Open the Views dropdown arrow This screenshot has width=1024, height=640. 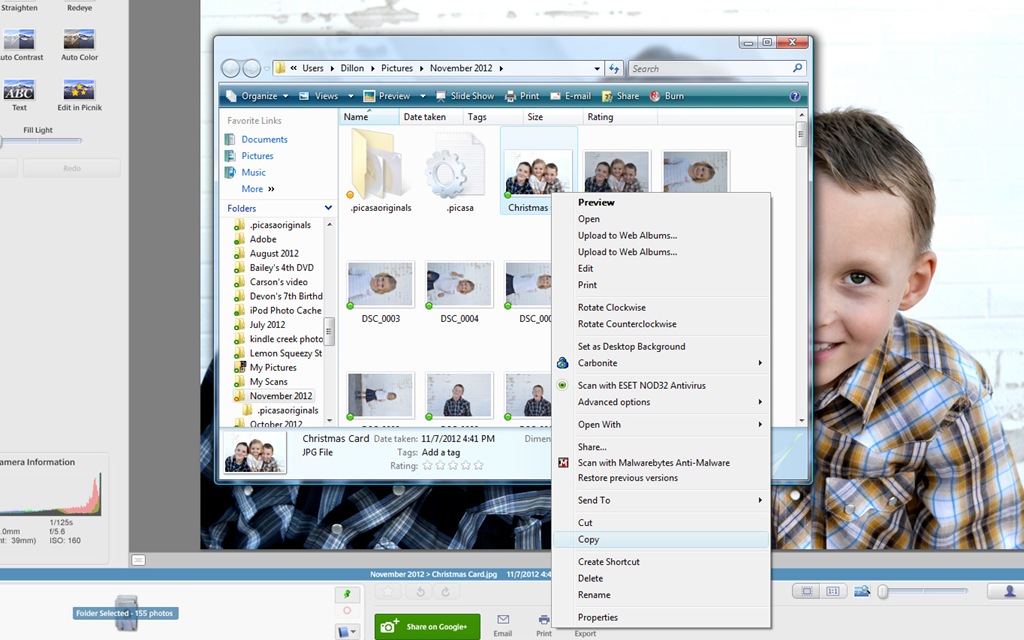(x=351, y=96)
